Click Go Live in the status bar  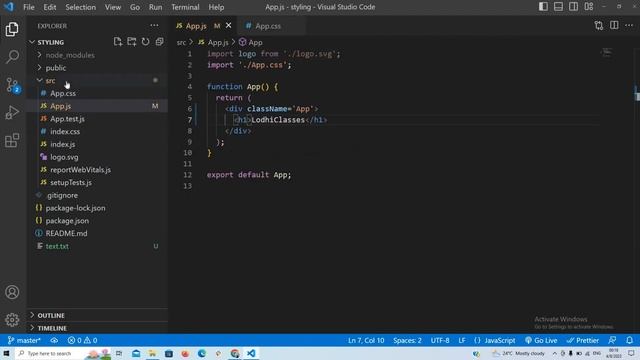point(541,340)
